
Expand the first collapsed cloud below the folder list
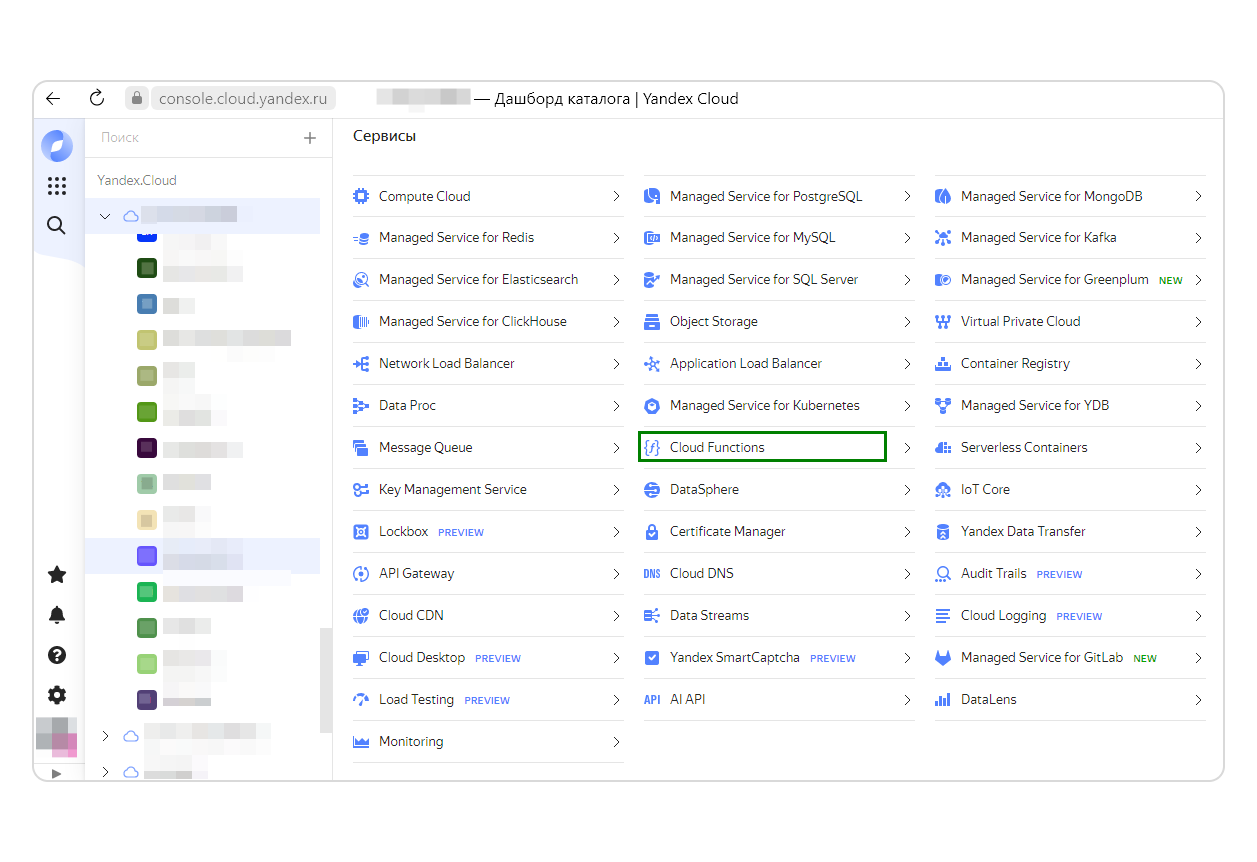coord(106,736)
